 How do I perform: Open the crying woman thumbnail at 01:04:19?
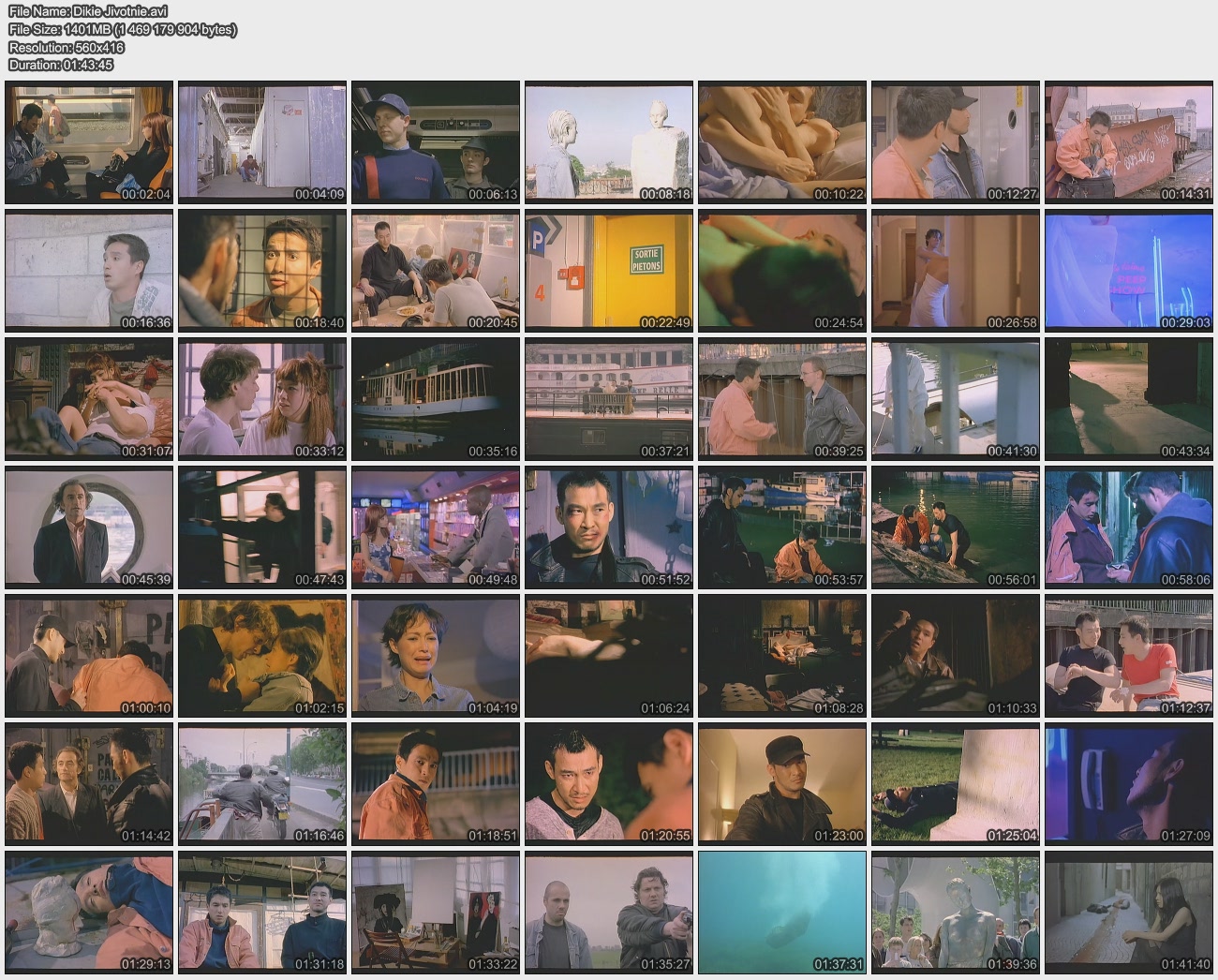436,656
